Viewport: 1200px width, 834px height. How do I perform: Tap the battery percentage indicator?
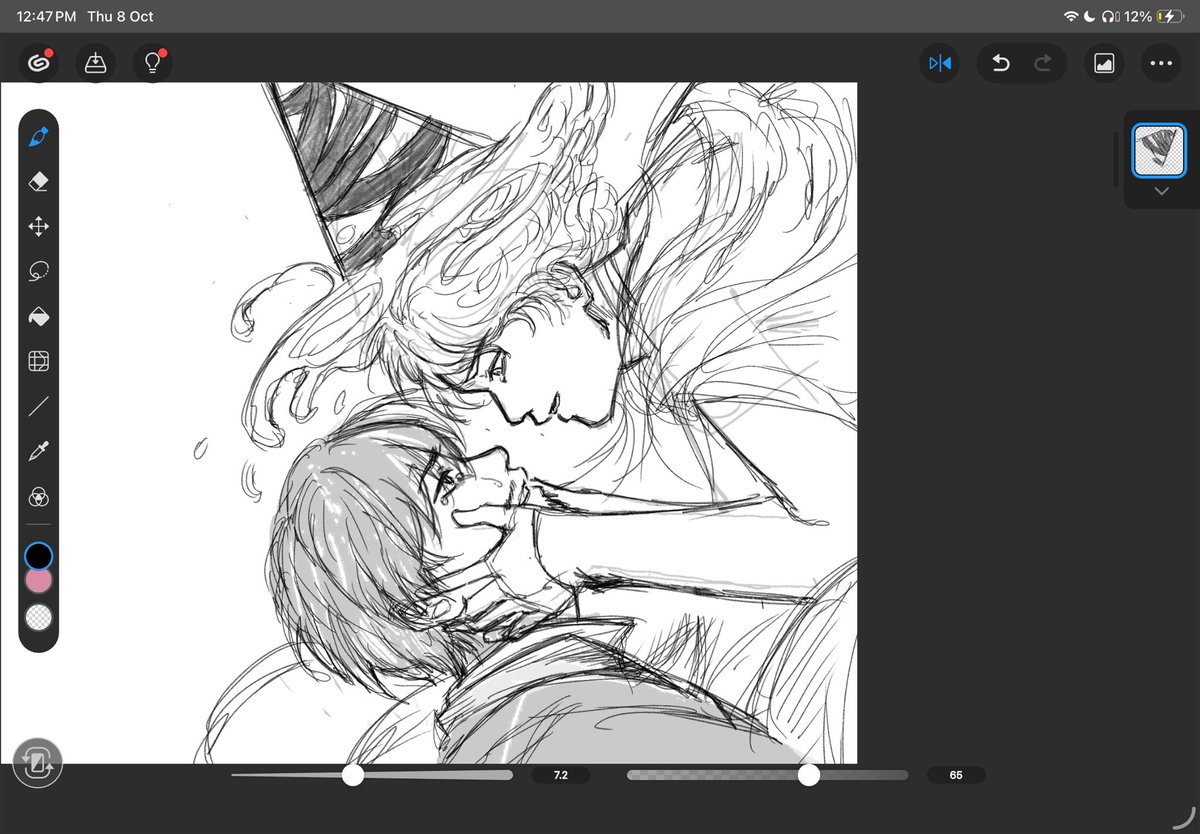coord(1138,17)
